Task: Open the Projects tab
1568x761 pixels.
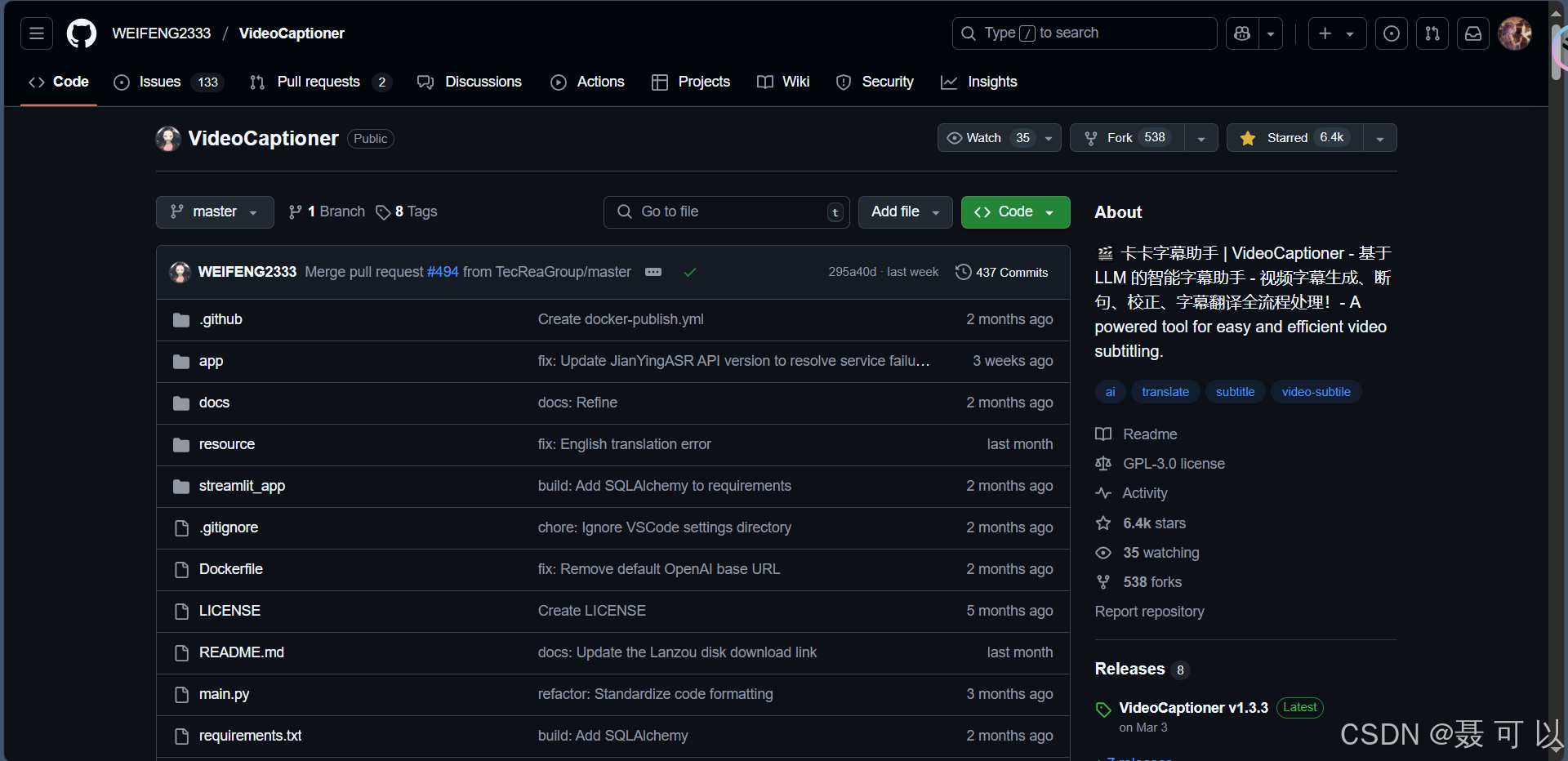Action: pyautogui.click(x=691, y=82)
